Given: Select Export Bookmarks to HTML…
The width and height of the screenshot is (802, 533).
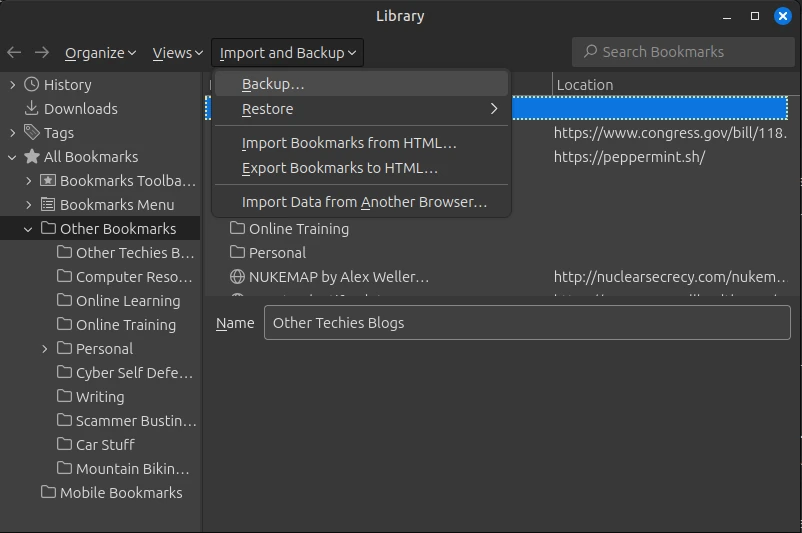Looking at the screenshot, I should tap(361, 168).
